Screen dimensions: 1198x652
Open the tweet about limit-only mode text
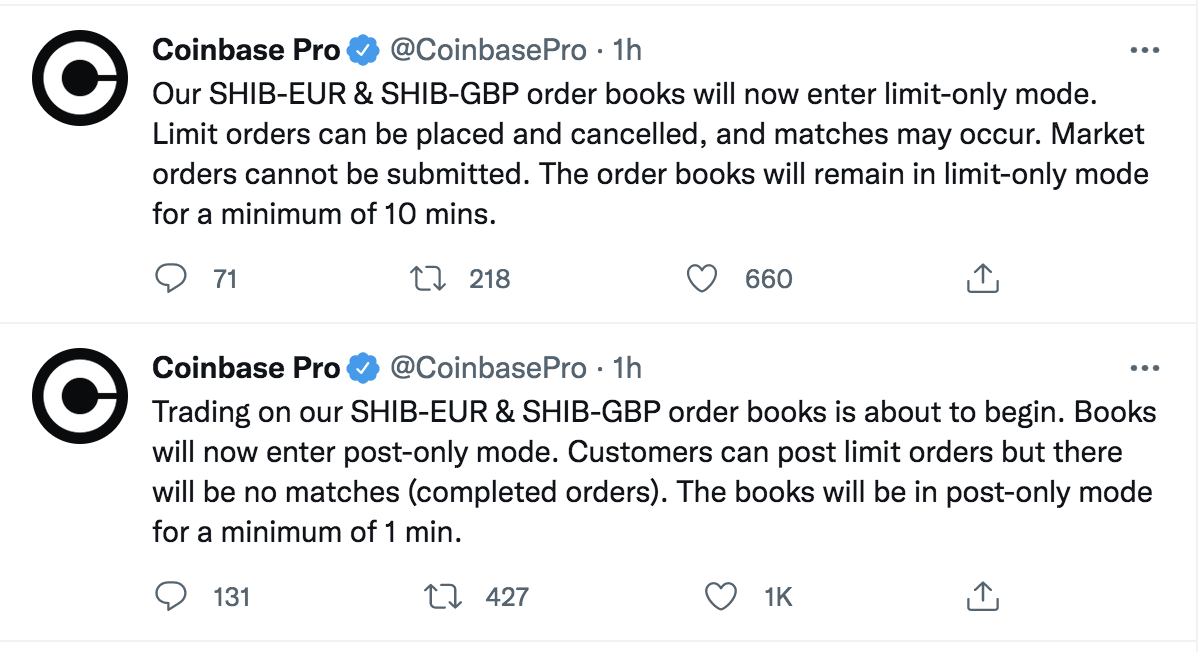[x=648, y=154]
